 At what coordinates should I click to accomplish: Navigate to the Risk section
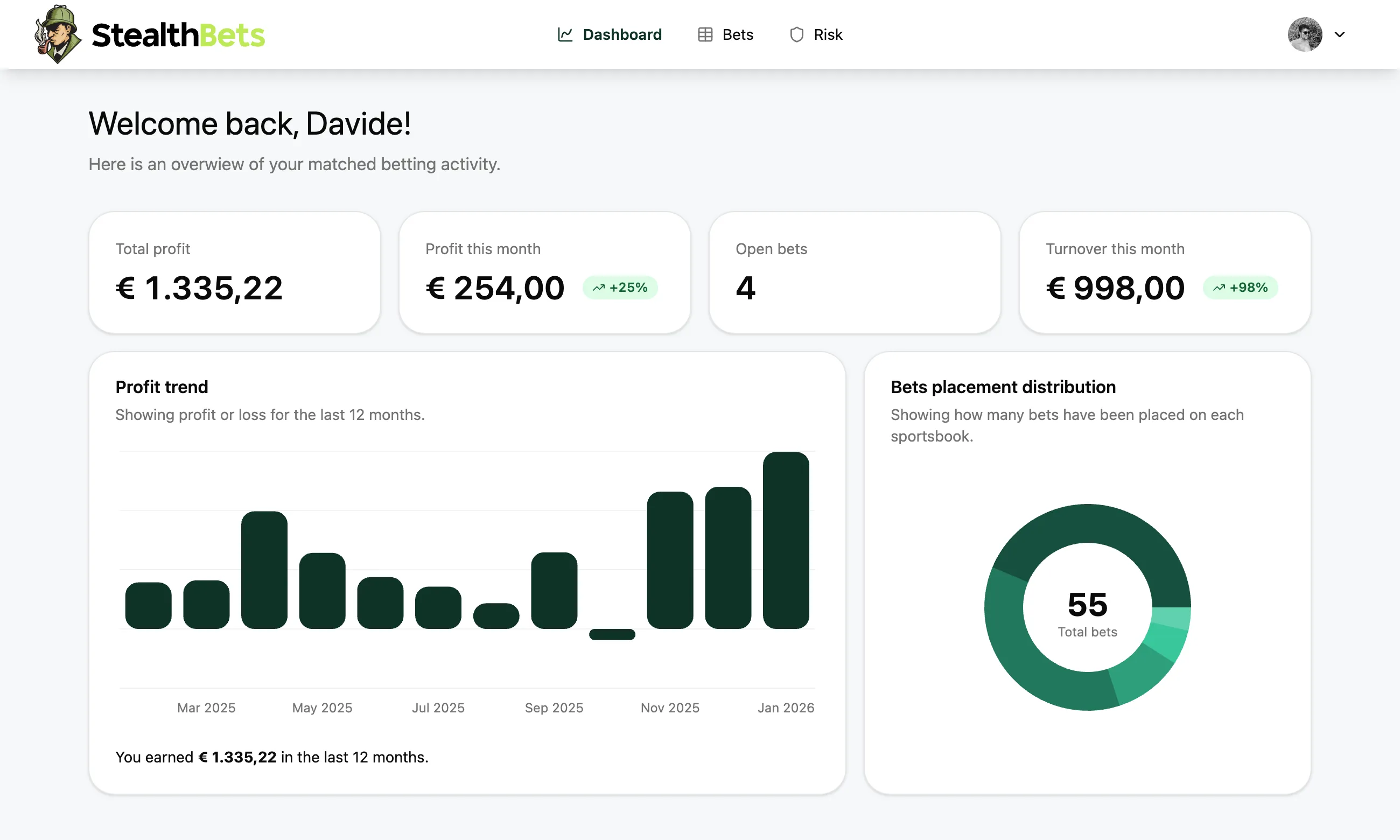click(x=828, y=34)
